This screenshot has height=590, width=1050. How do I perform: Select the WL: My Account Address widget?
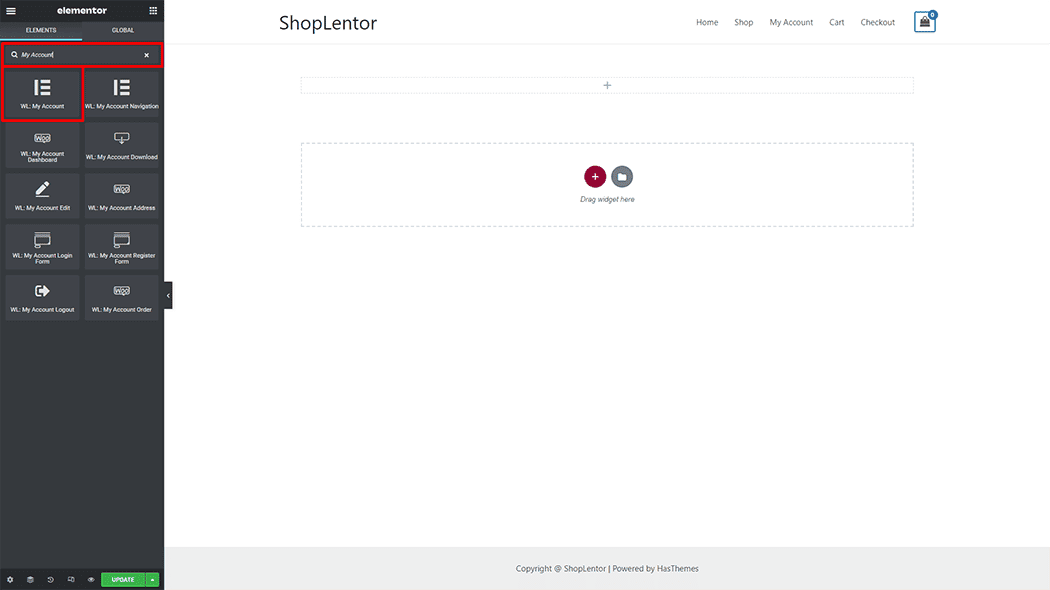tap(122, 196)
